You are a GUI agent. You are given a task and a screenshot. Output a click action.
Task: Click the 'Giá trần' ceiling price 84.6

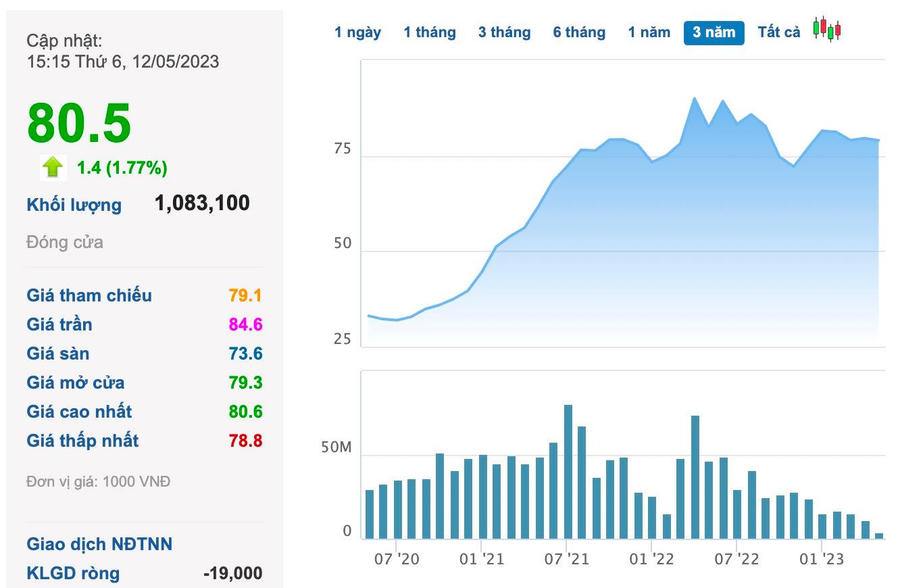pos(245,324)
